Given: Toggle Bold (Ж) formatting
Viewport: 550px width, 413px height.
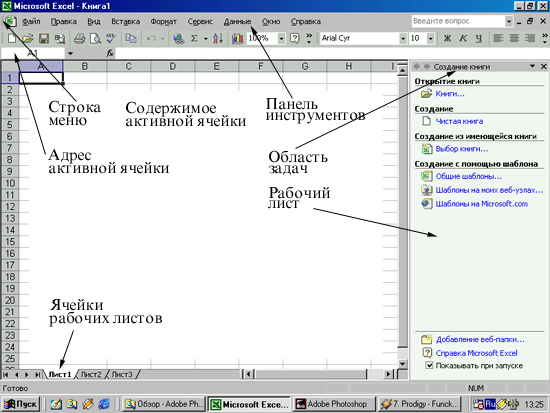Looking at the screenshot, I should coord(447,38).
